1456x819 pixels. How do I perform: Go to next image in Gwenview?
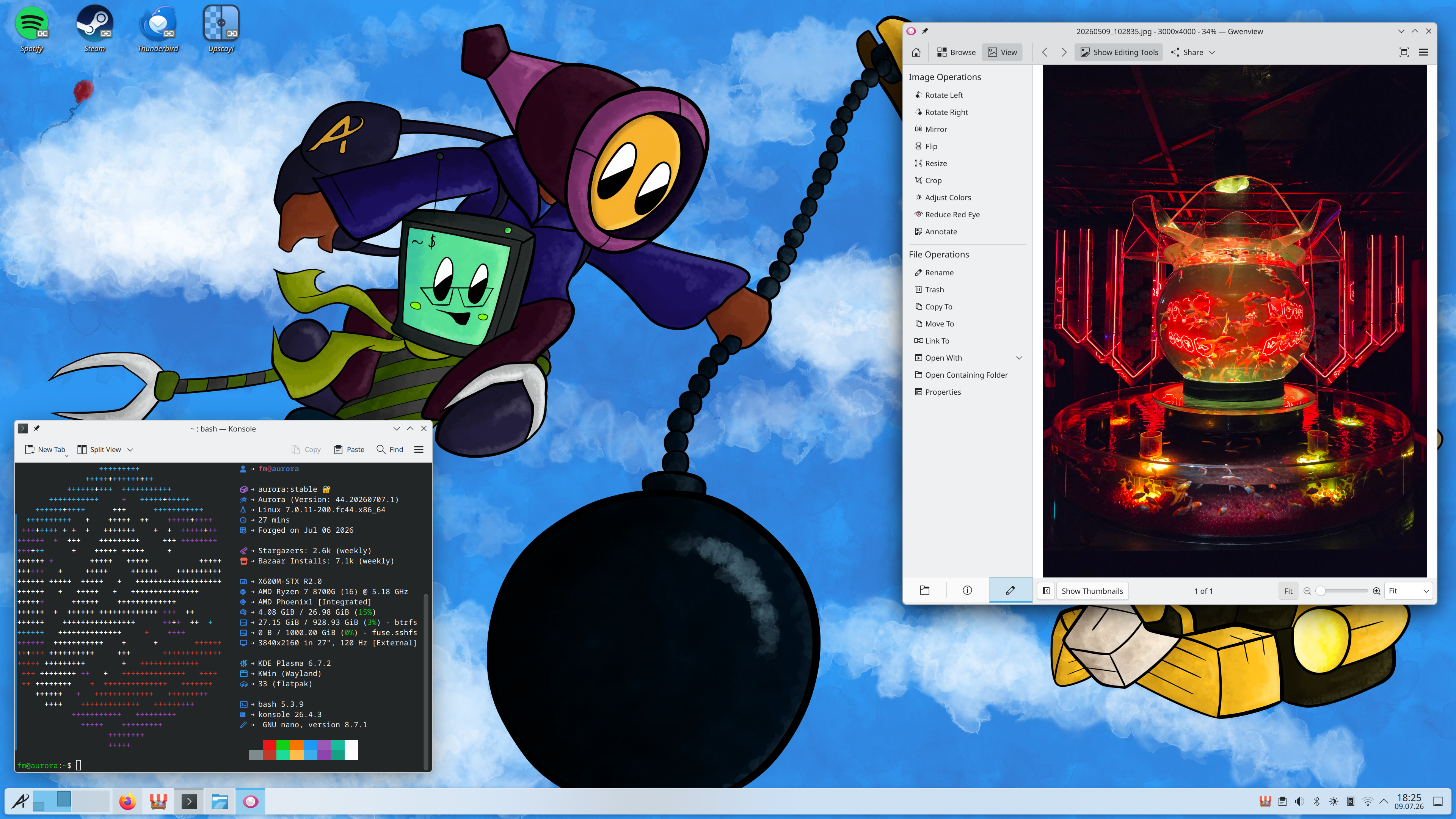click(1064, 52)
